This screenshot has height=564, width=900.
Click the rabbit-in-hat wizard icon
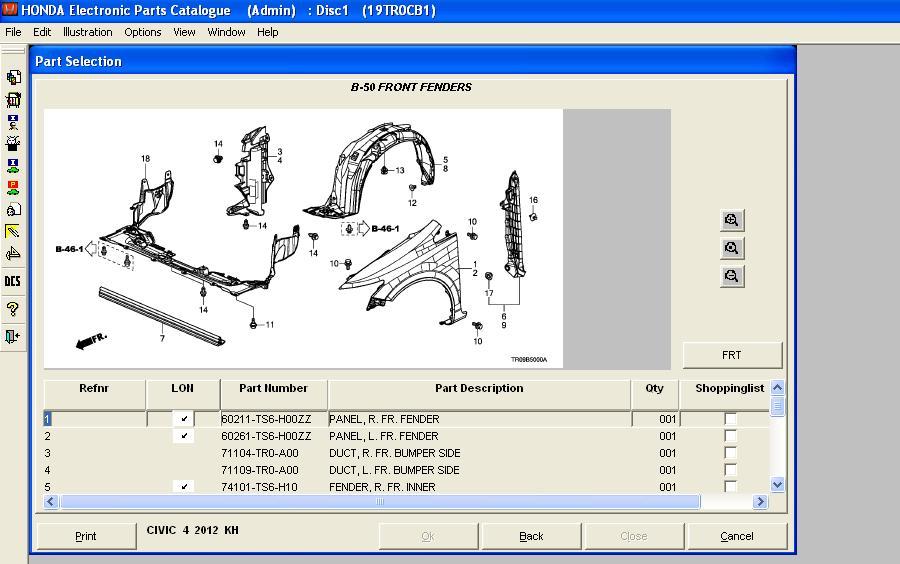click(x=13, y=143)
